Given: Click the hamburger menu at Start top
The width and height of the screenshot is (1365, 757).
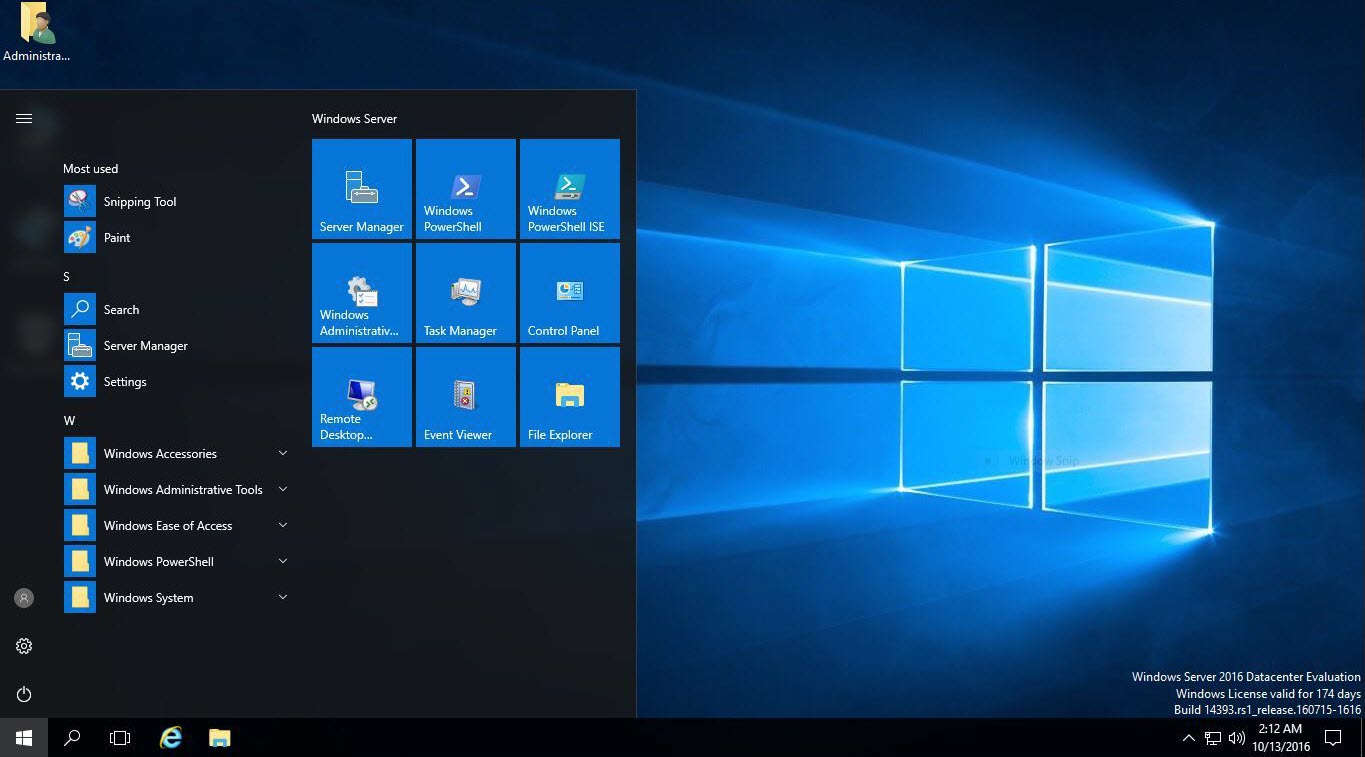Looking at the screenshot, I should coord(24,119).
